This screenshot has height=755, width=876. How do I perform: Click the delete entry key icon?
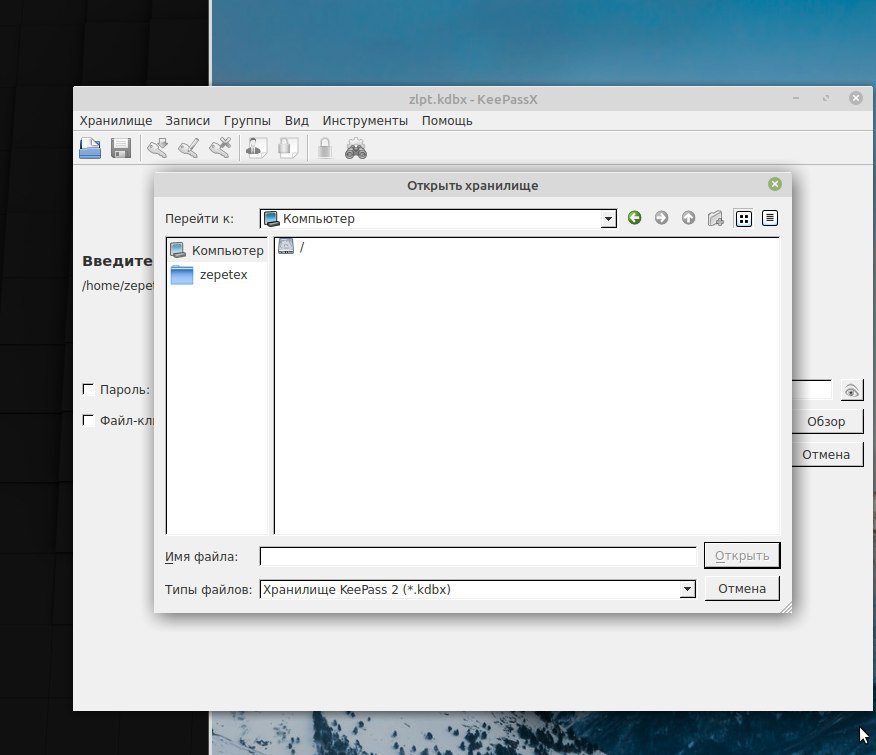[x=220, y=148]
